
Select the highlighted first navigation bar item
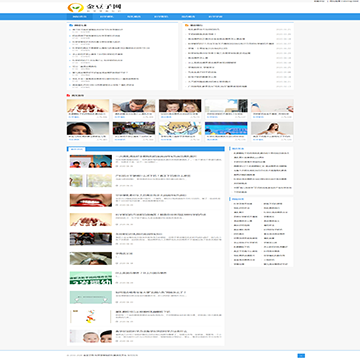click(79, 17)
